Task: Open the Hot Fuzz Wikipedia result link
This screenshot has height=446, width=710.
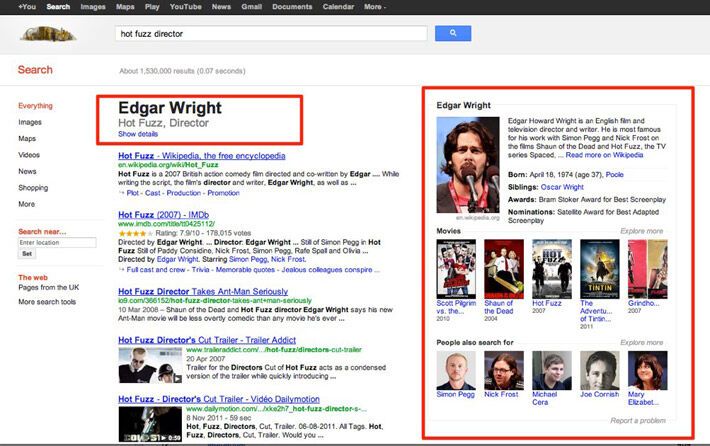Action: point(201,156)
